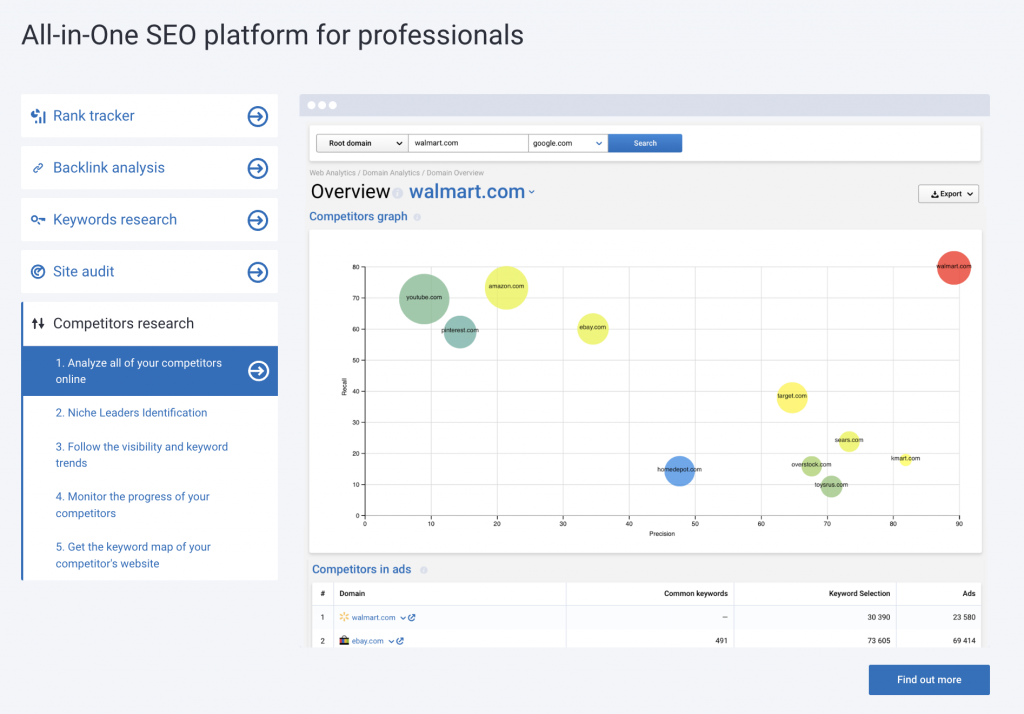The height and width of the screenshot is (714, 1024).
Task: Open 5. Get the keyword map item
Action: (133, 555)
